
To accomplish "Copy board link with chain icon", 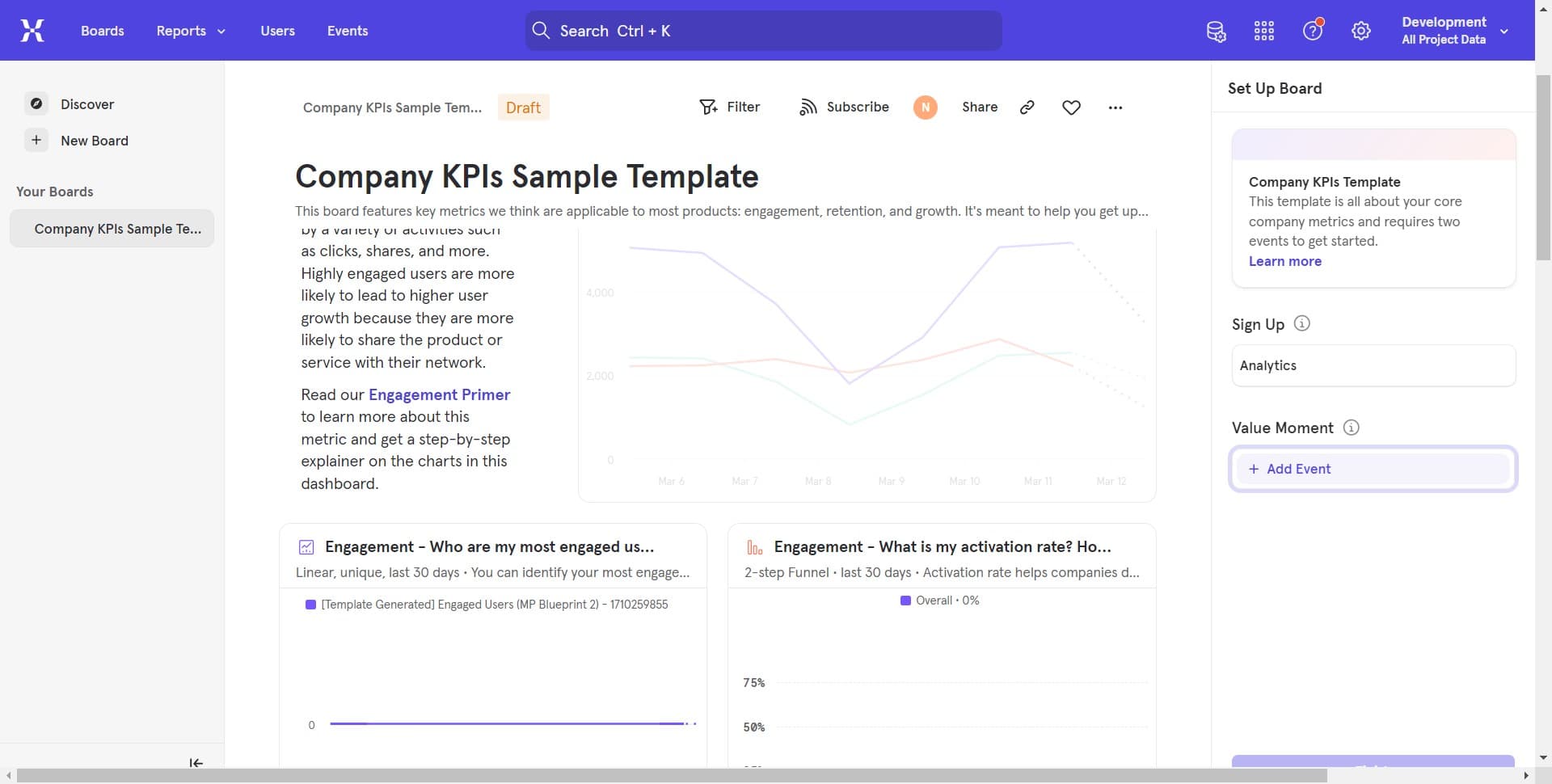I will point(1027,107).
